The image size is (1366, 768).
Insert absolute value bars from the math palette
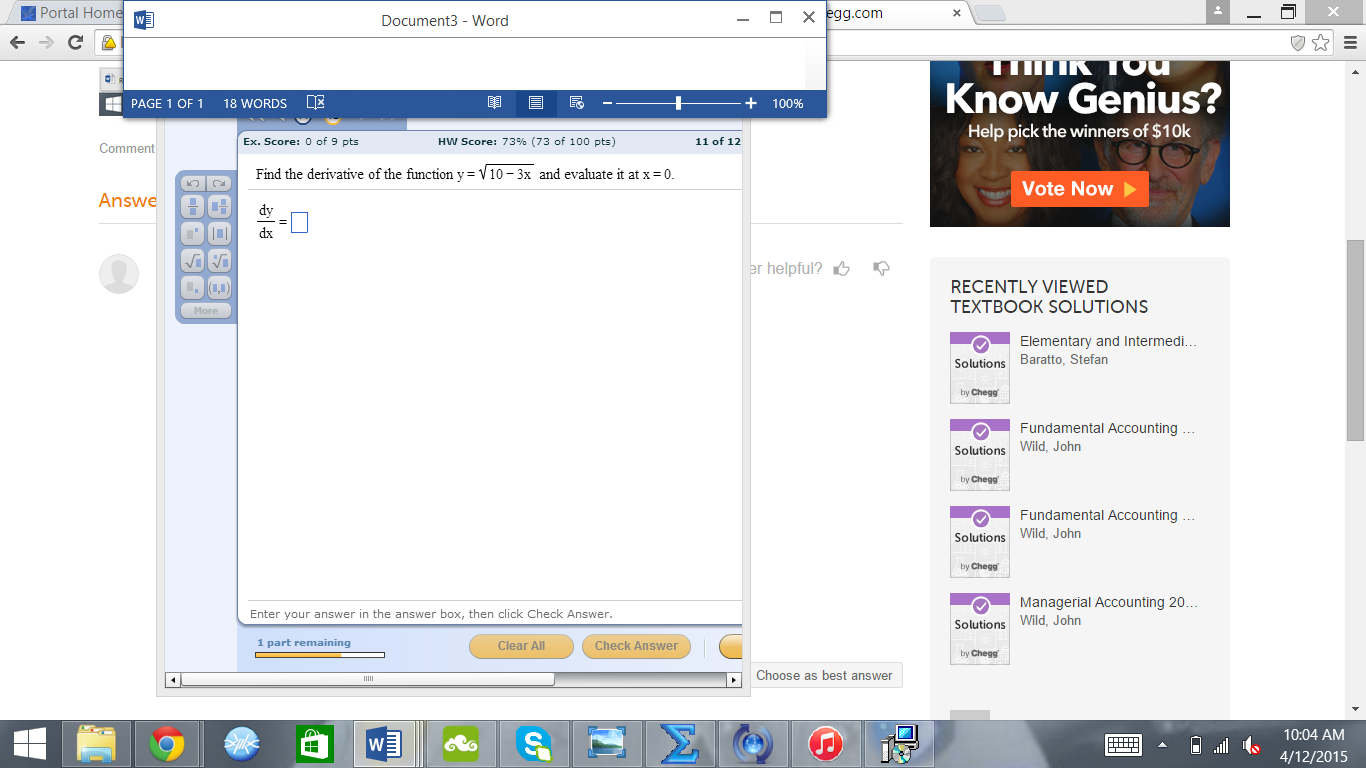pos(219,234)
